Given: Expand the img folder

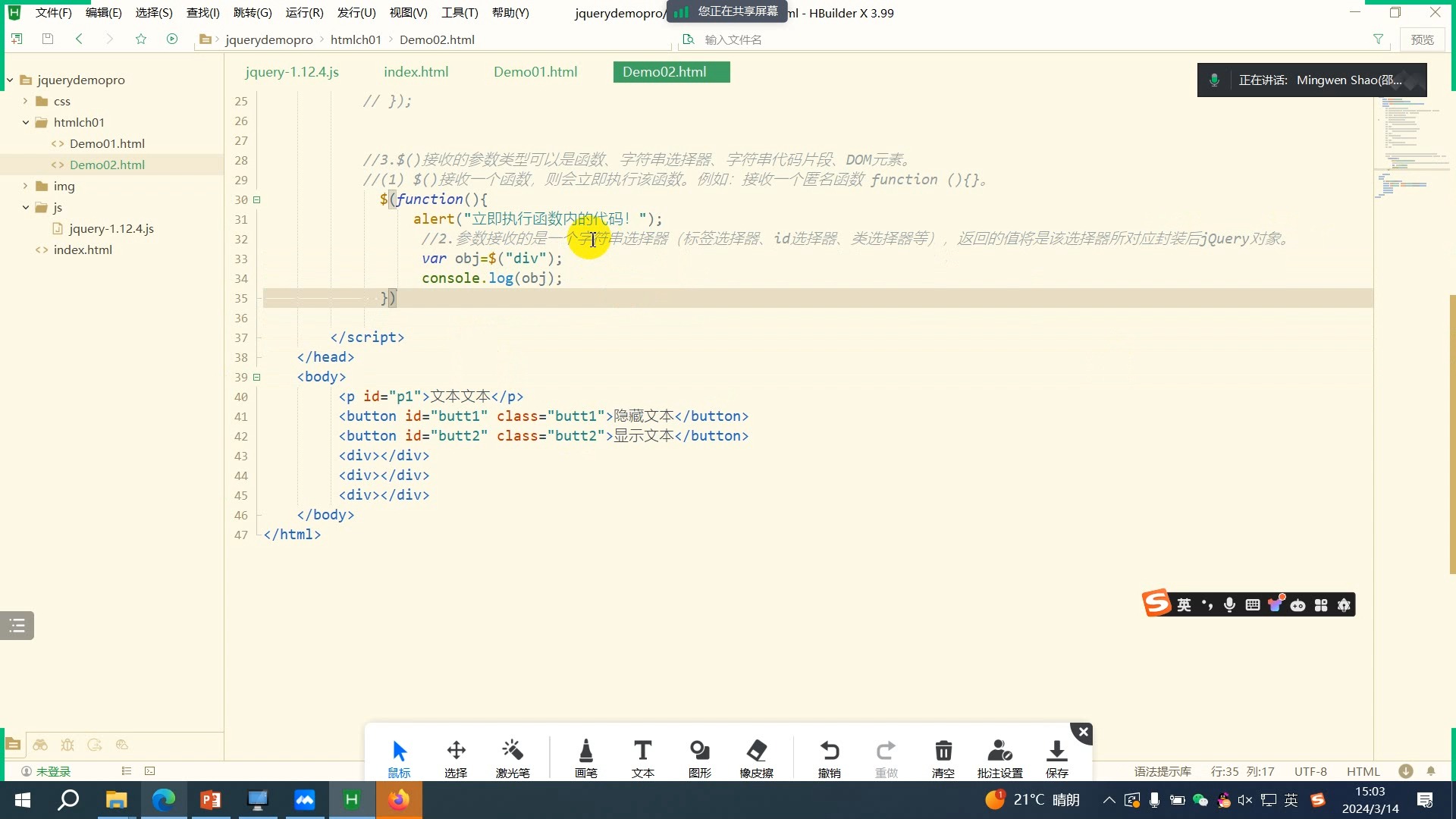Looking at the screenshot, I should click(x=25, y=186).
